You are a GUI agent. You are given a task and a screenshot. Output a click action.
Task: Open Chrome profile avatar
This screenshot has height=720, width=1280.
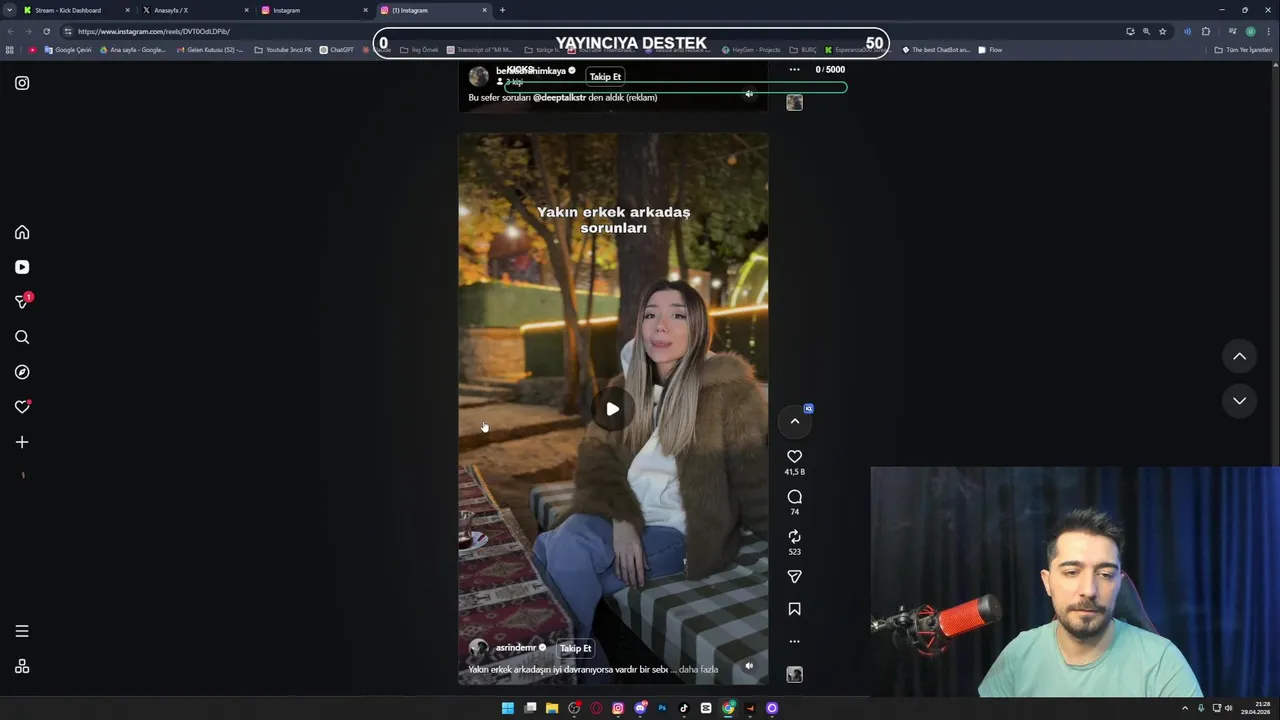[1250, 31]
